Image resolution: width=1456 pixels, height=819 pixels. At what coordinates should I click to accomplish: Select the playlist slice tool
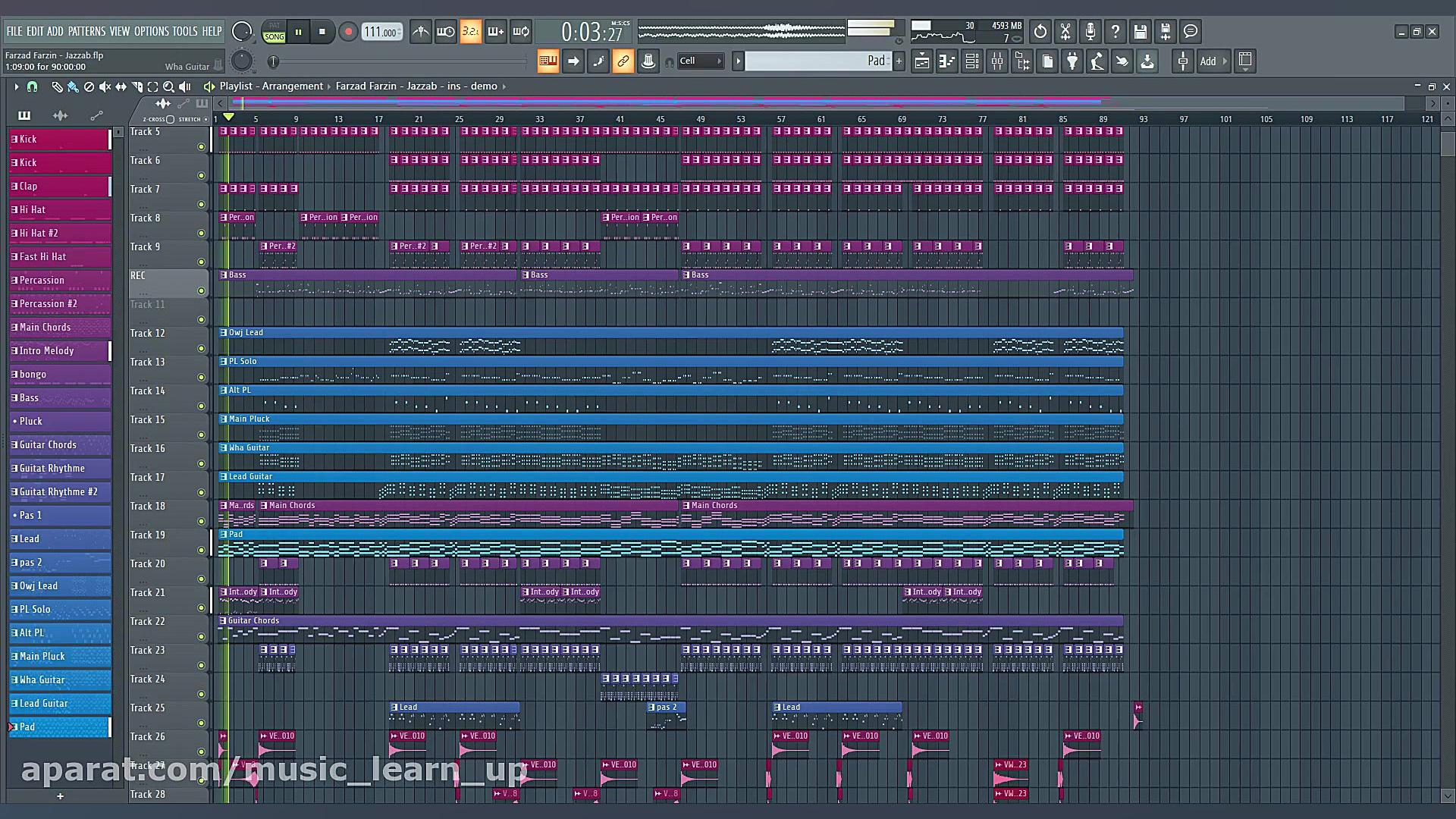[x=136, y=86]
